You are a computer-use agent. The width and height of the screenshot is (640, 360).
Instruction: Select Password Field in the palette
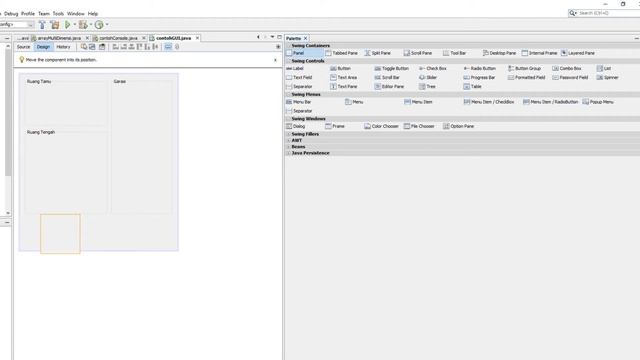[x=570, y=78]
